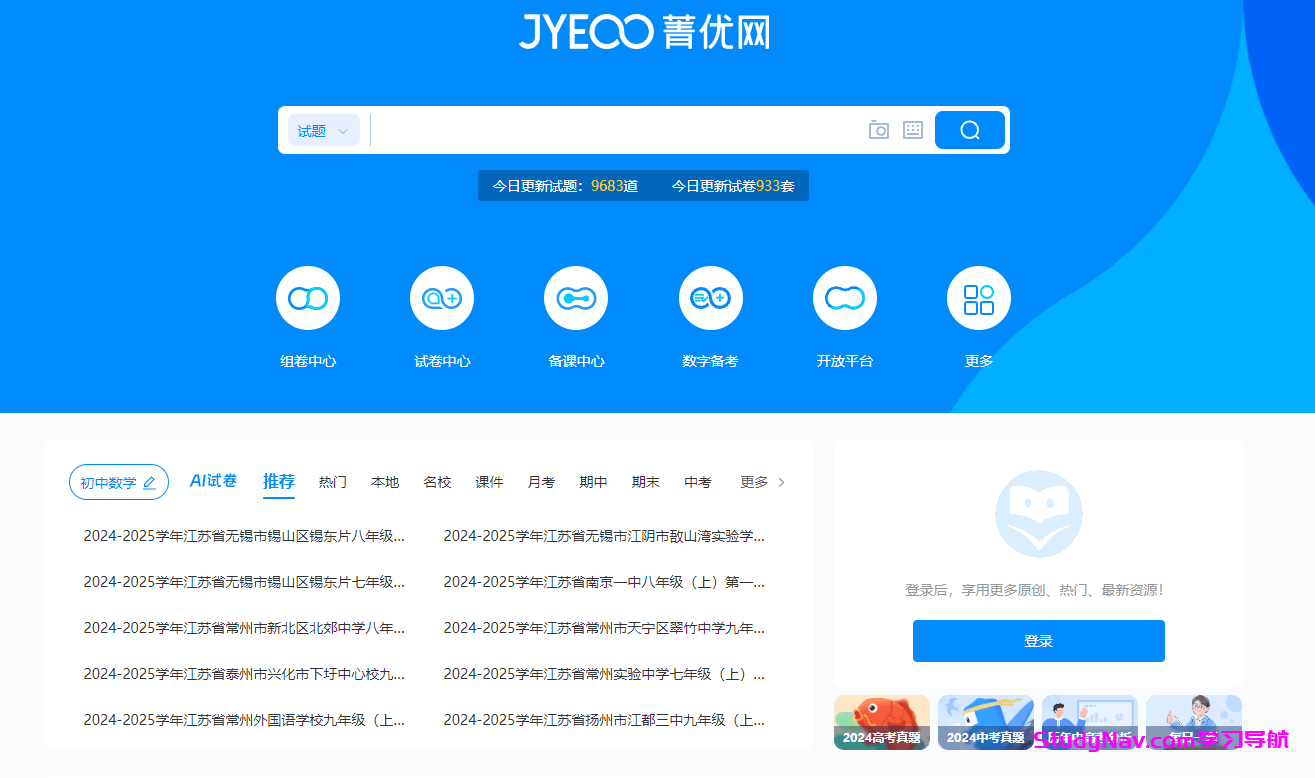Open the 试卷中心 circle icon
Screen dimensions: 1315x778
pyautogui.click(x=442, y=298)
